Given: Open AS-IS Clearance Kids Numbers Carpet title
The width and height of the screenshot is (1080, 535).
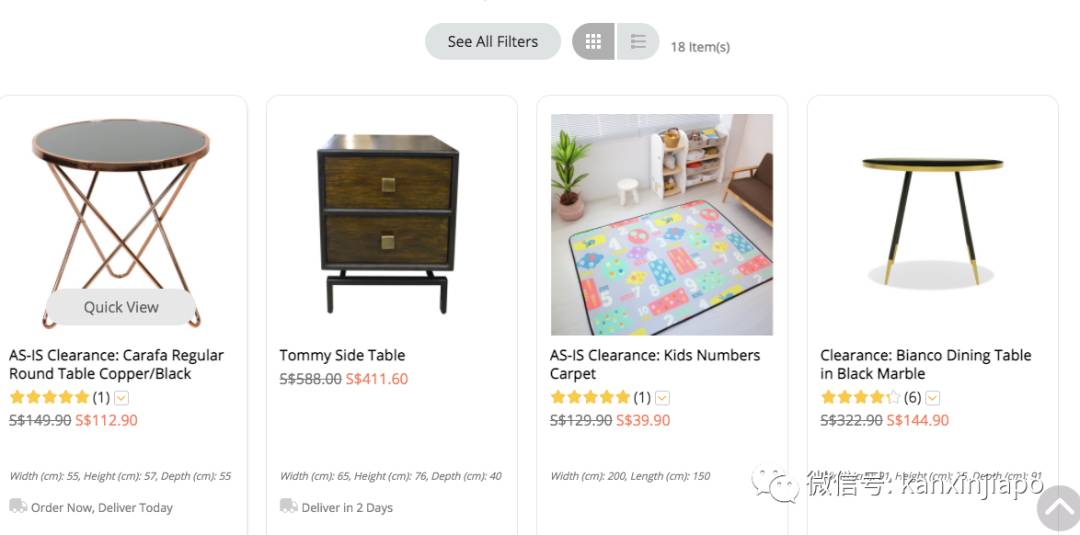Looking at the screenshot, I should (x=655, y=364).
